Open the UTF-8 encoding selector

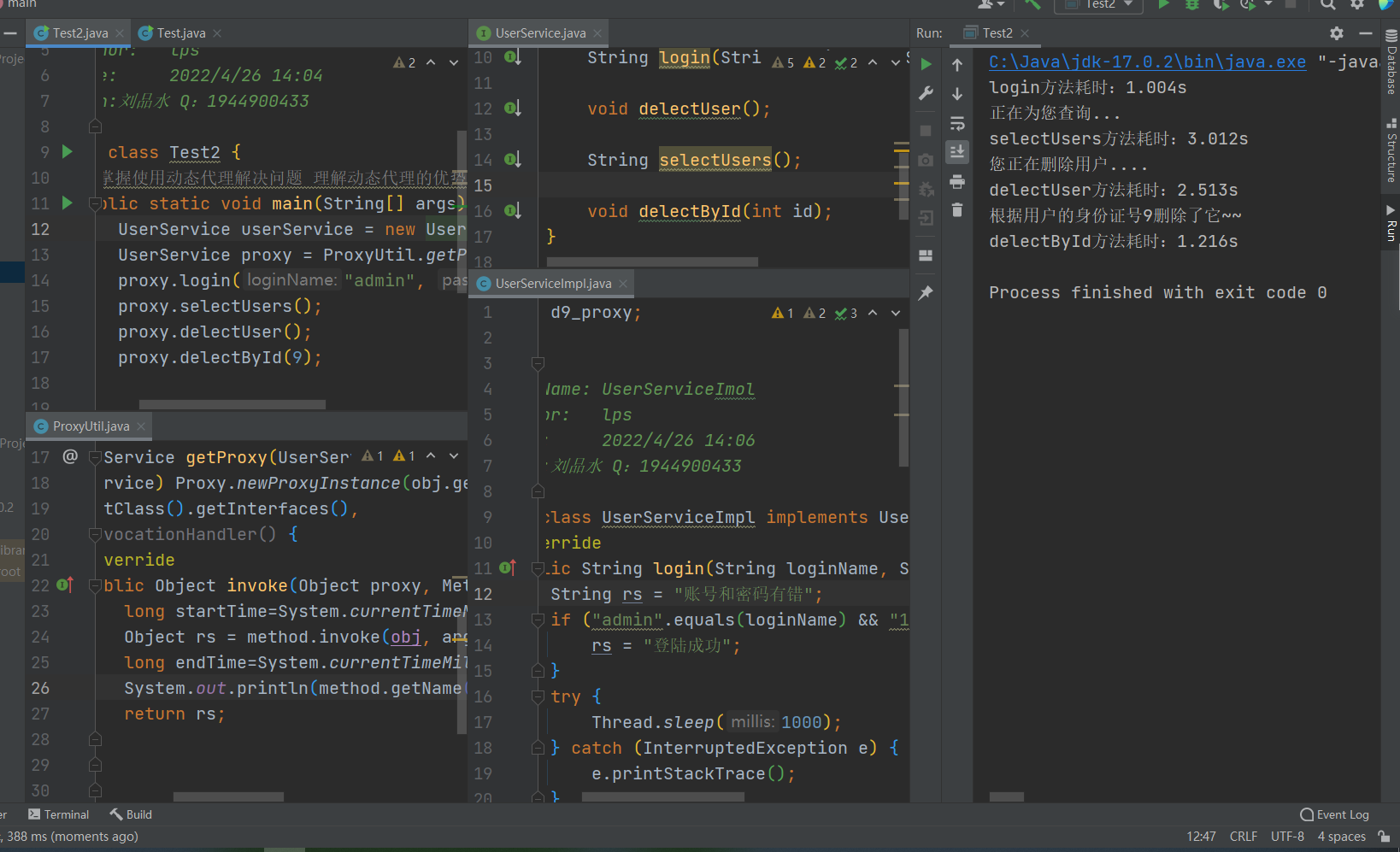1287,837
